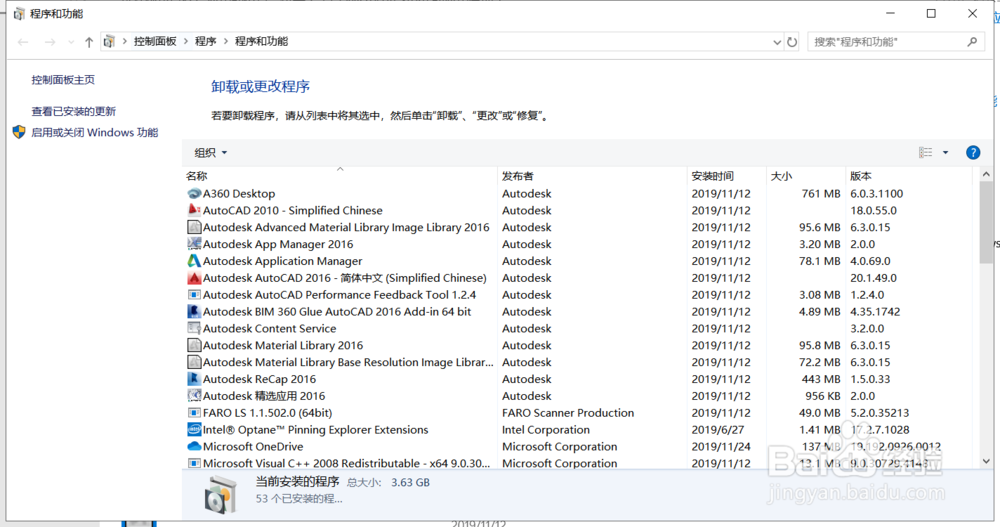Screen dimensions: 1000x527
Task: Click the Autodesk Material Library 2016 icon
Action: [x=194, y=345]
